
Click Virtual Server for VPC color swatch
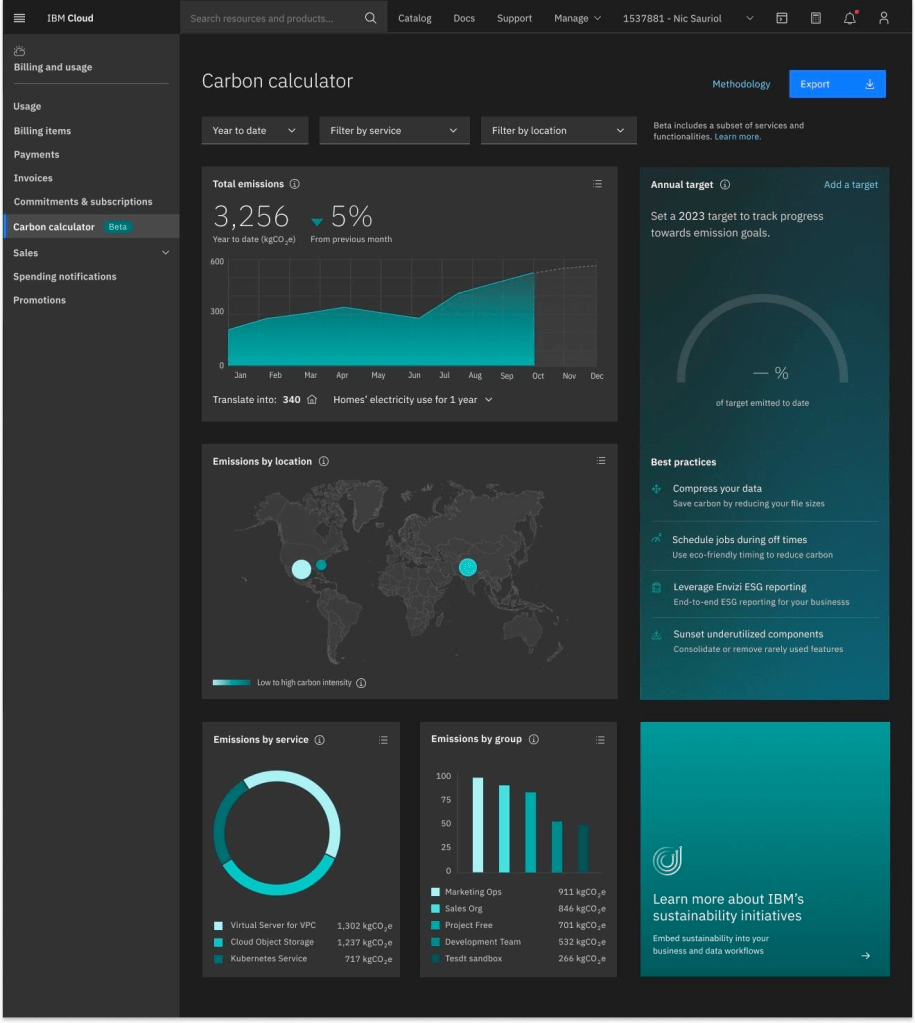(x=219, y=925)
